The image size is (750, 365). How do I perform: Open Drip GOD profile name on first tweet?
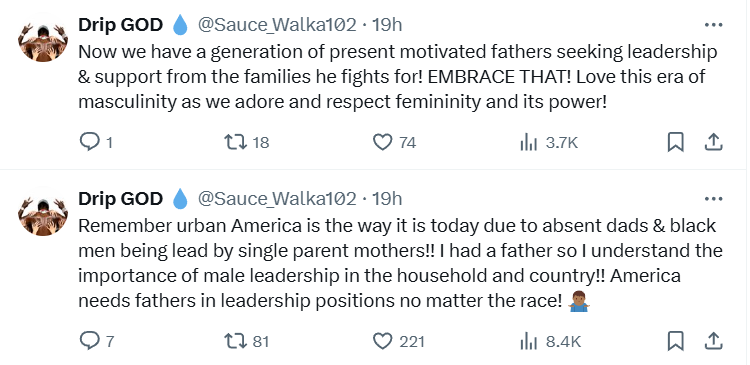pos(121,25)
